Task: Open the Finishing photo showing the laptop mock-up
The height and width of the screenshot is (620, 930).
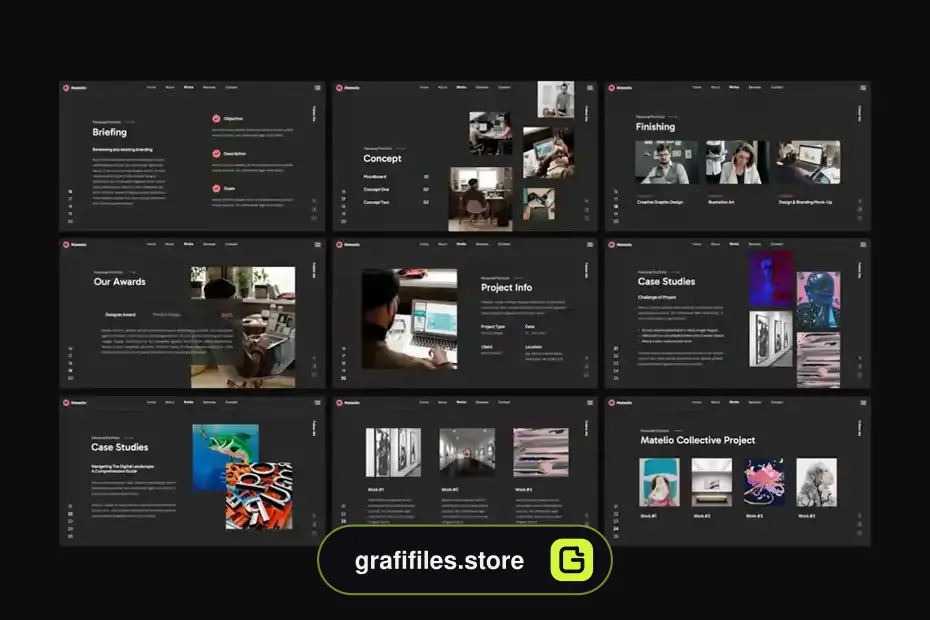Action: (808, 163)
